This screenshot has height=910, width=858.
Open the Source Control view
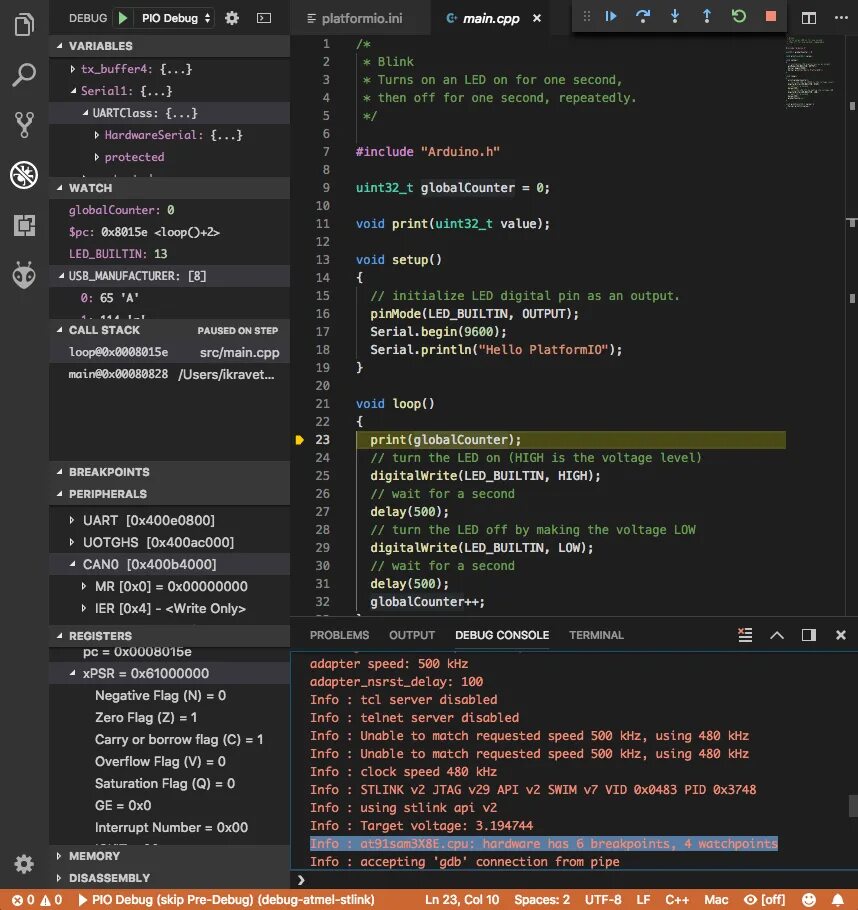click(24, 124)
